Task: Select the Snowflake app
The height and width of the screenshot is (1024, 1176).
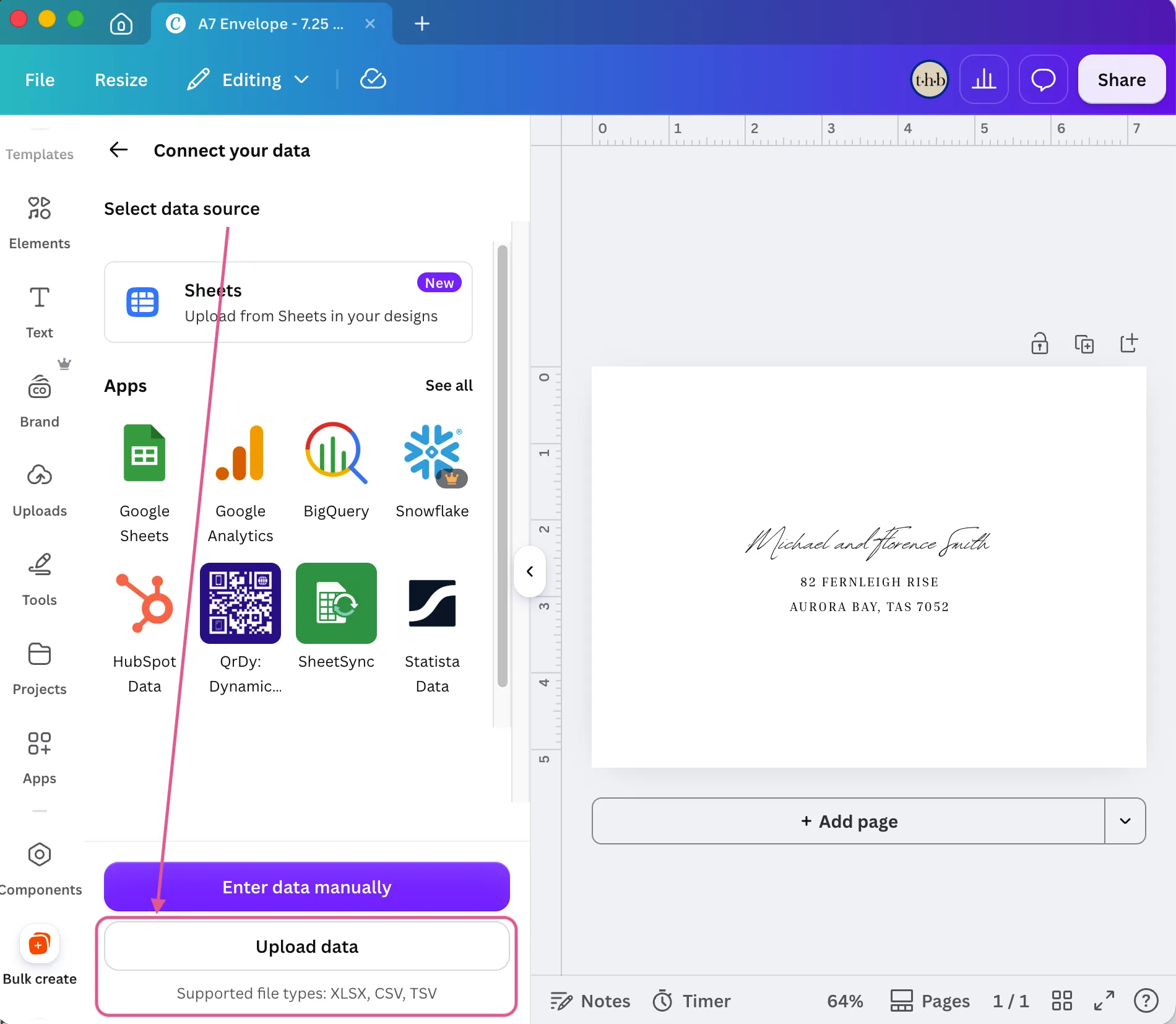Action: coord(432,471)
